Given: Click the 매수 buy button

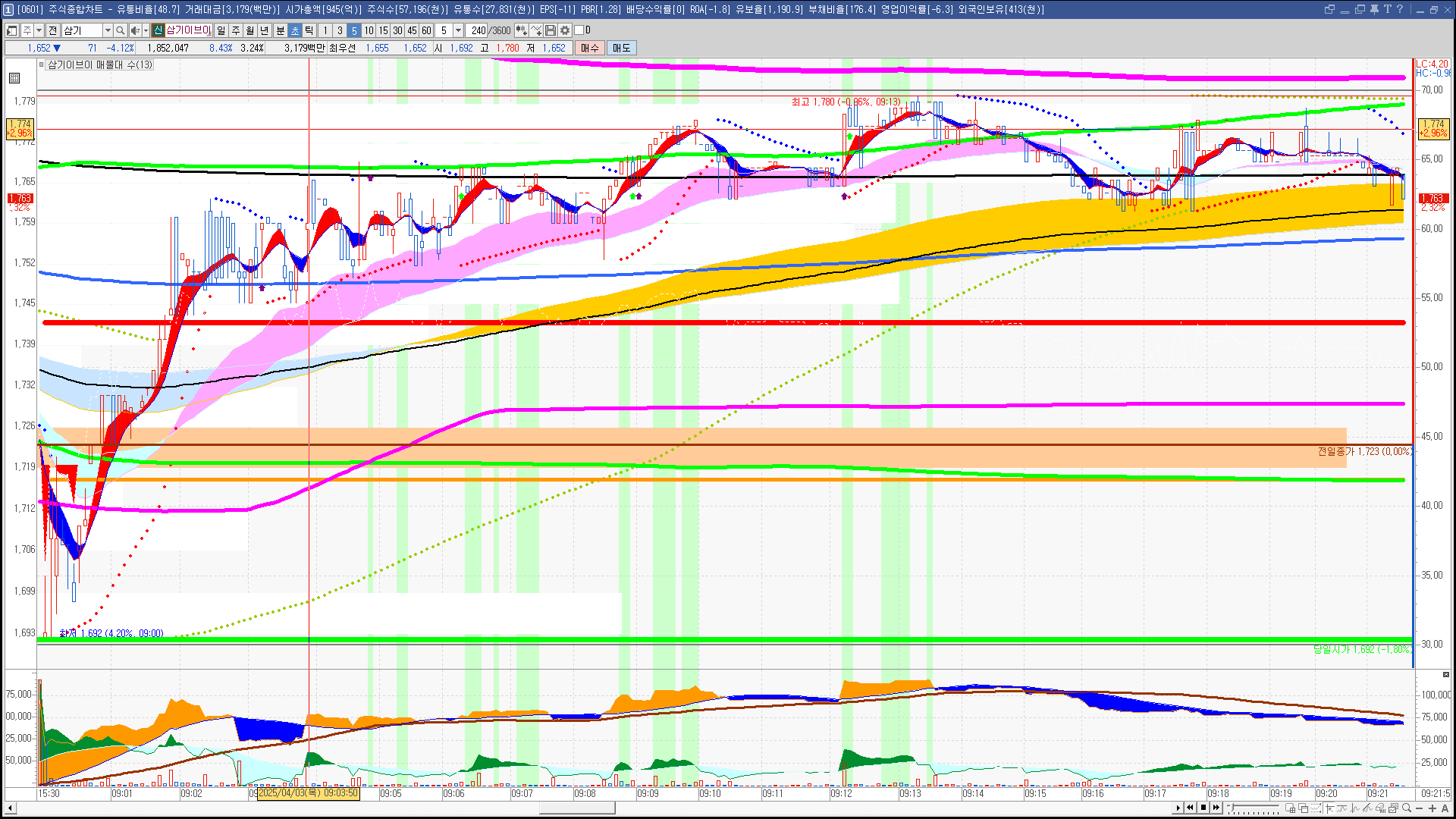Looking at the screenshot, I should [590, 48].
